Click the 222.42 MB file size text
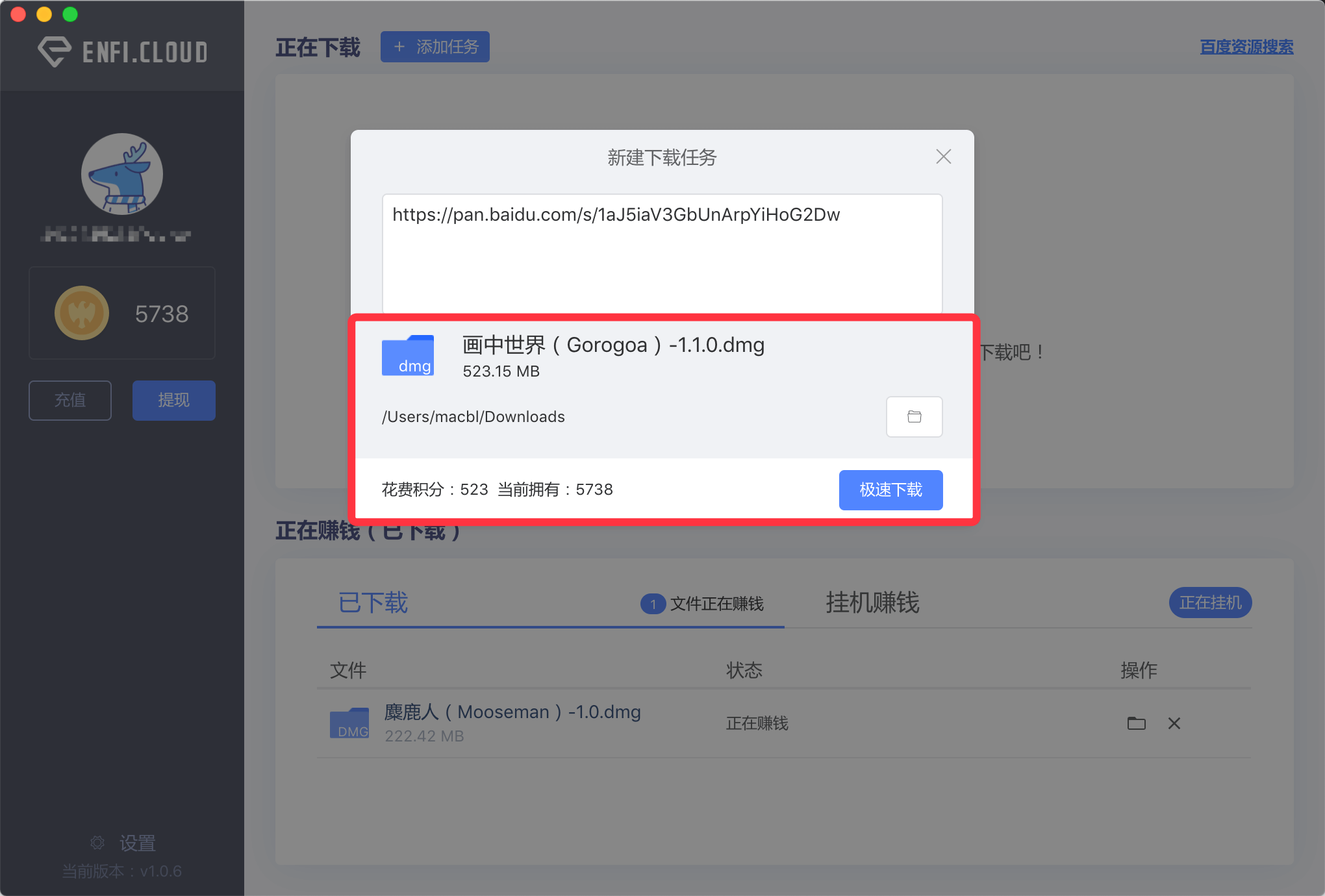 click(424, 736)
